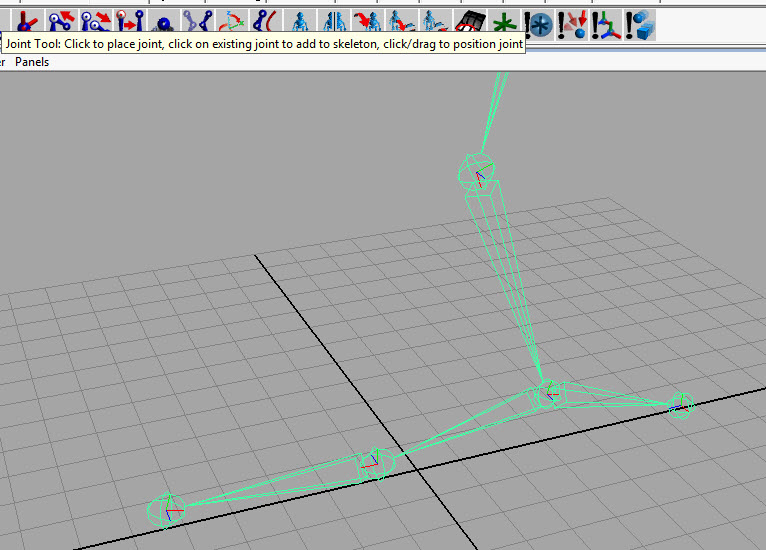This screenshot has height=550, width=766.
Task: Select the Joint Tool shelf icon
Action: [27, 22]
